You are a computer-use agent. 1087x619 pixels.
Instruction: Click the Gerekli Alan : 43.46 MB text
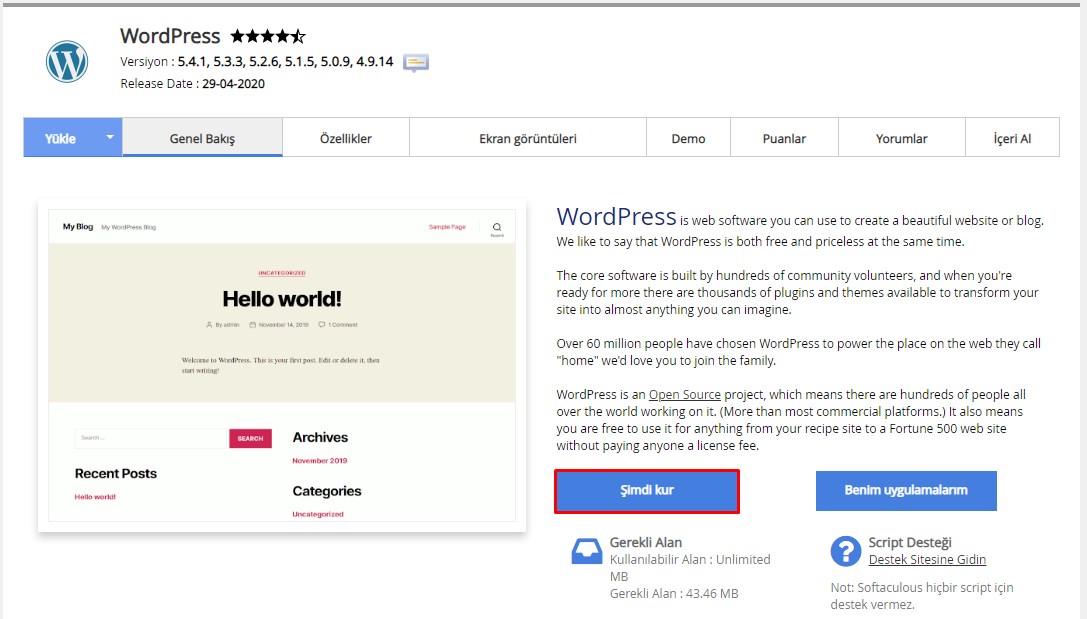[674, 593]
